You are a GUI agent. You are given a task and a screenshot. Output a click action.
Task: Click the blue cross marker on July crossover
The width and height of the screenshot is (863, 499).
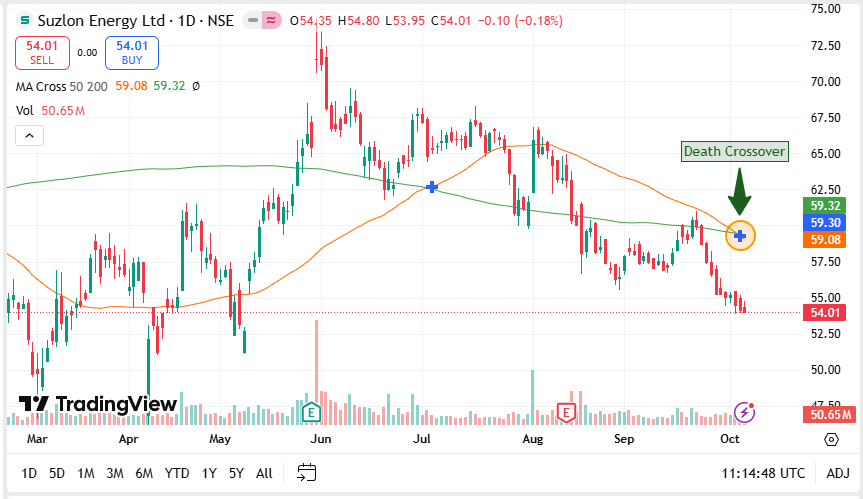point(431,187)
